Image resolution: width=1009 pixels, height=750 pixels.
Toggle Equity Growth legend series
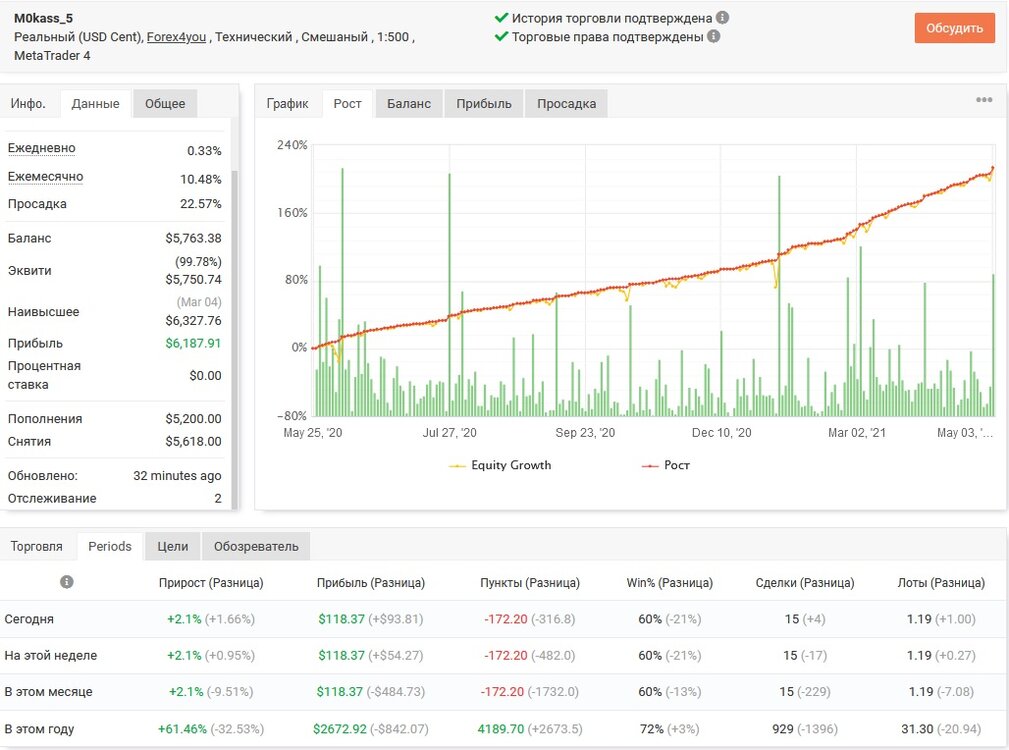tap(500, 465)
